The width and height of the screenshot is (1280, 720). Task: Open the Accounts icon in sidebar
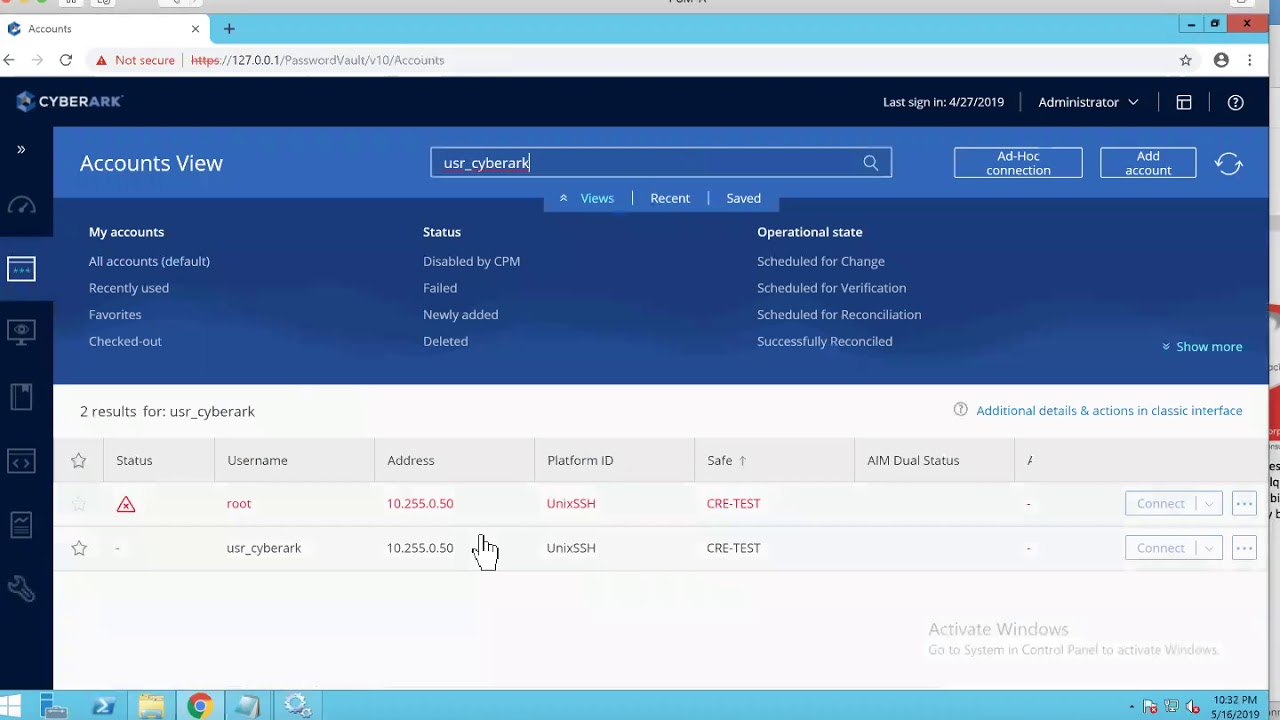tap(21, 269)
